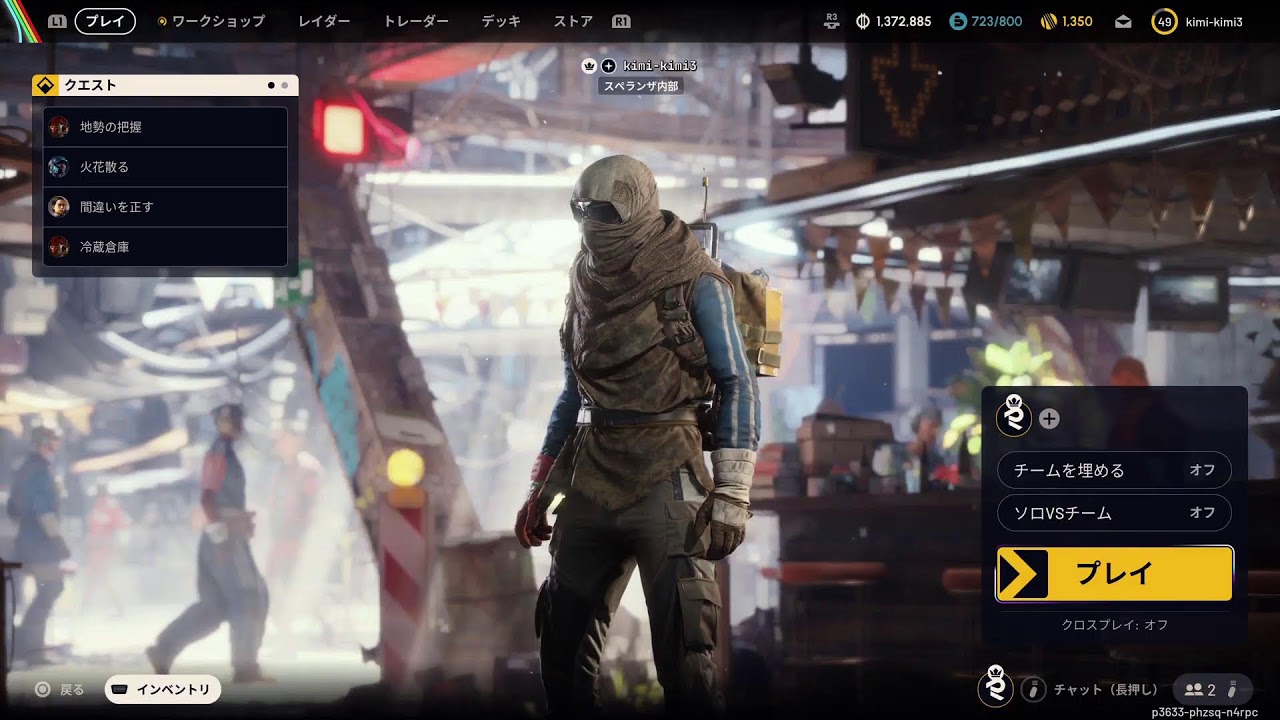Toggle ソロVSチーム setting
This screenshot has height=720, width=1280.
tap(1114, 513)
